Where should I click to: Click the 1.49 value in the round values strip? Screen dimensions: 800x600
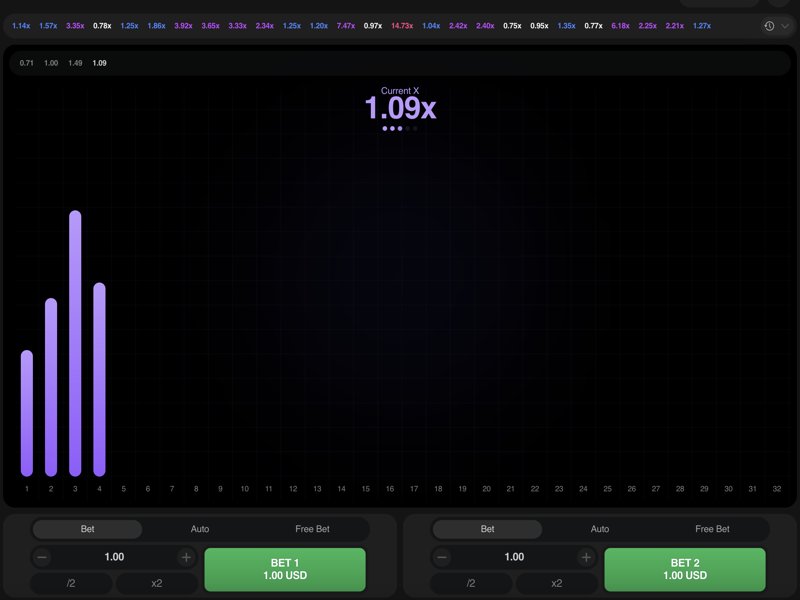tap(75, 63)
